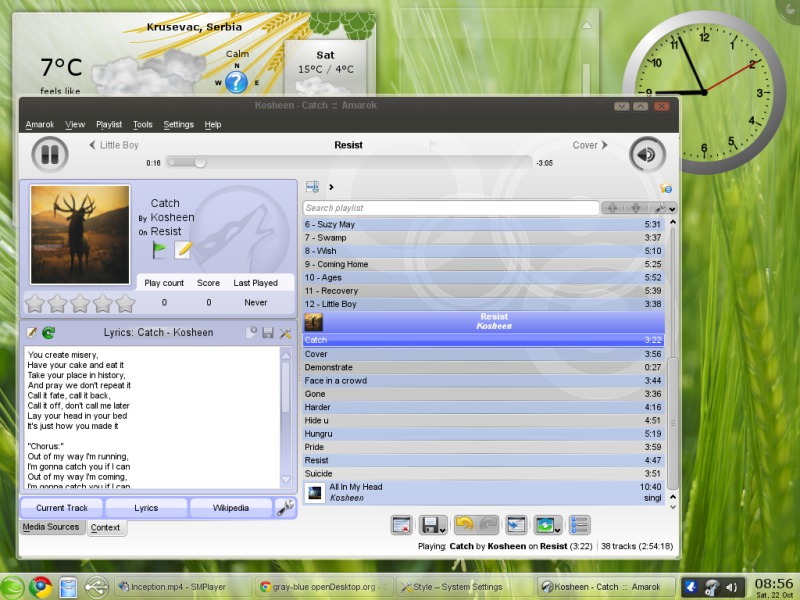Redo the playlist change
800x600 pixels.
(488, 524)
